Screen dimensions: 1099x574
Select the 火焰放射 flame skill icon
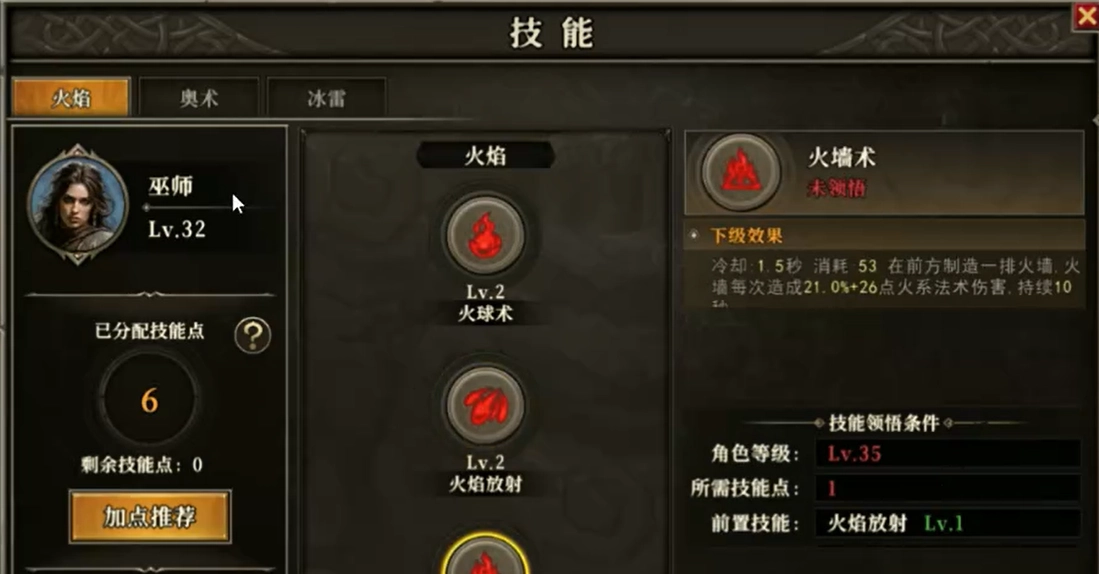coord(485,406)
